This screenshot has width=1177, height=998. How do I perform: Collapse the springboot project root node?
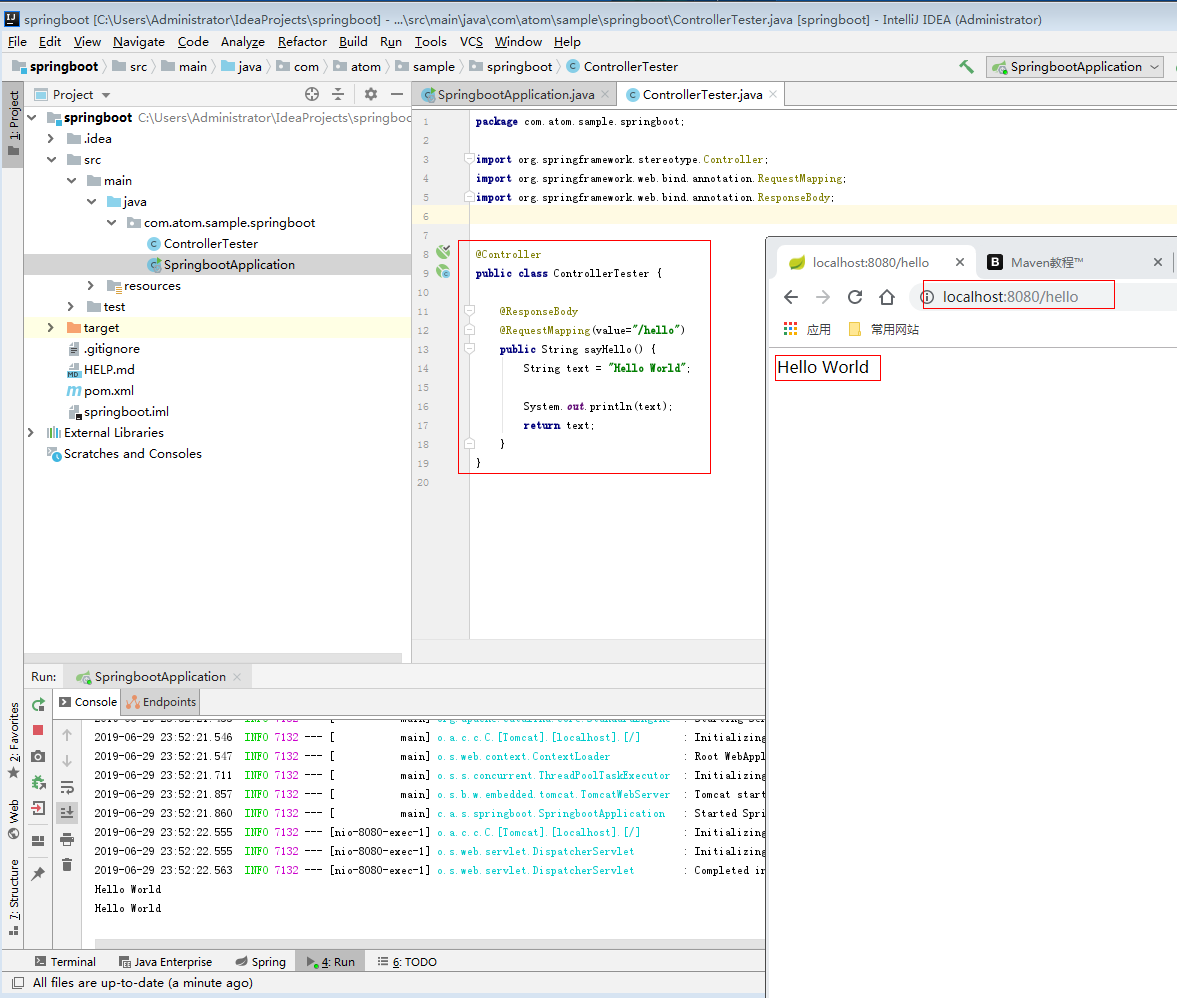[32, 118]
